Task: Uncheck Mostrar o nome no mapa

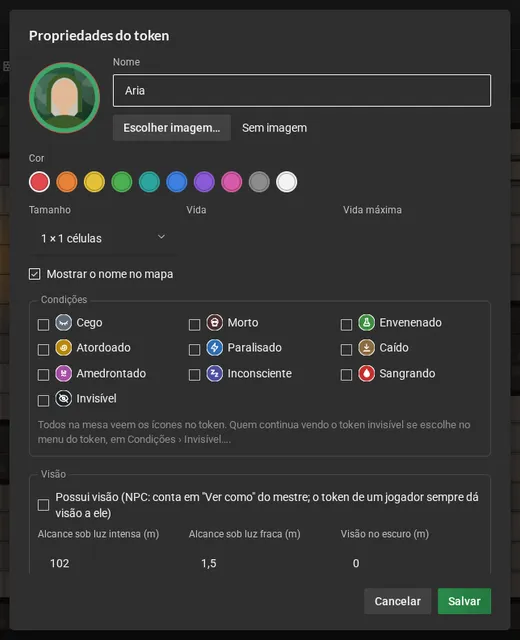Action: (35, 274)
